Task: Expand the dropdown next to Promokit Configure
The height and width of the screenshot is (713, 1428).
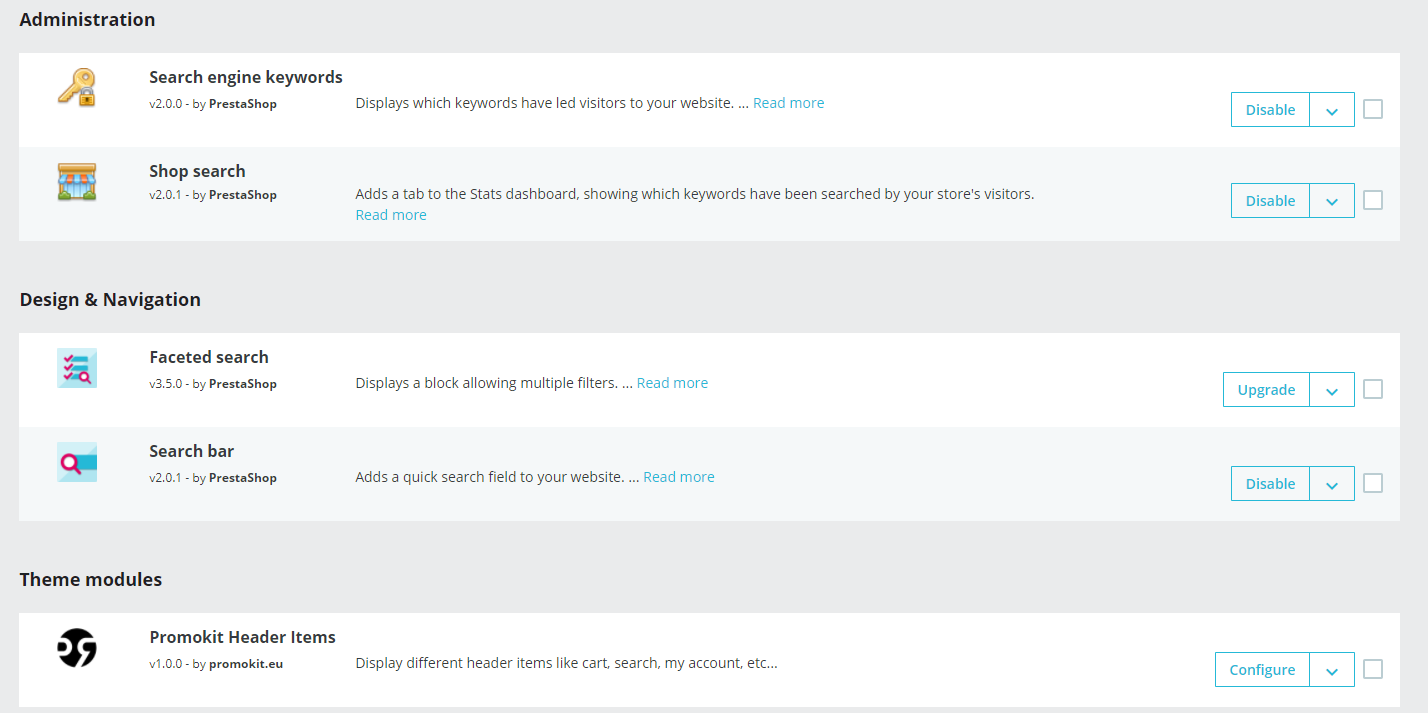Action: [x=1332, y=670]
